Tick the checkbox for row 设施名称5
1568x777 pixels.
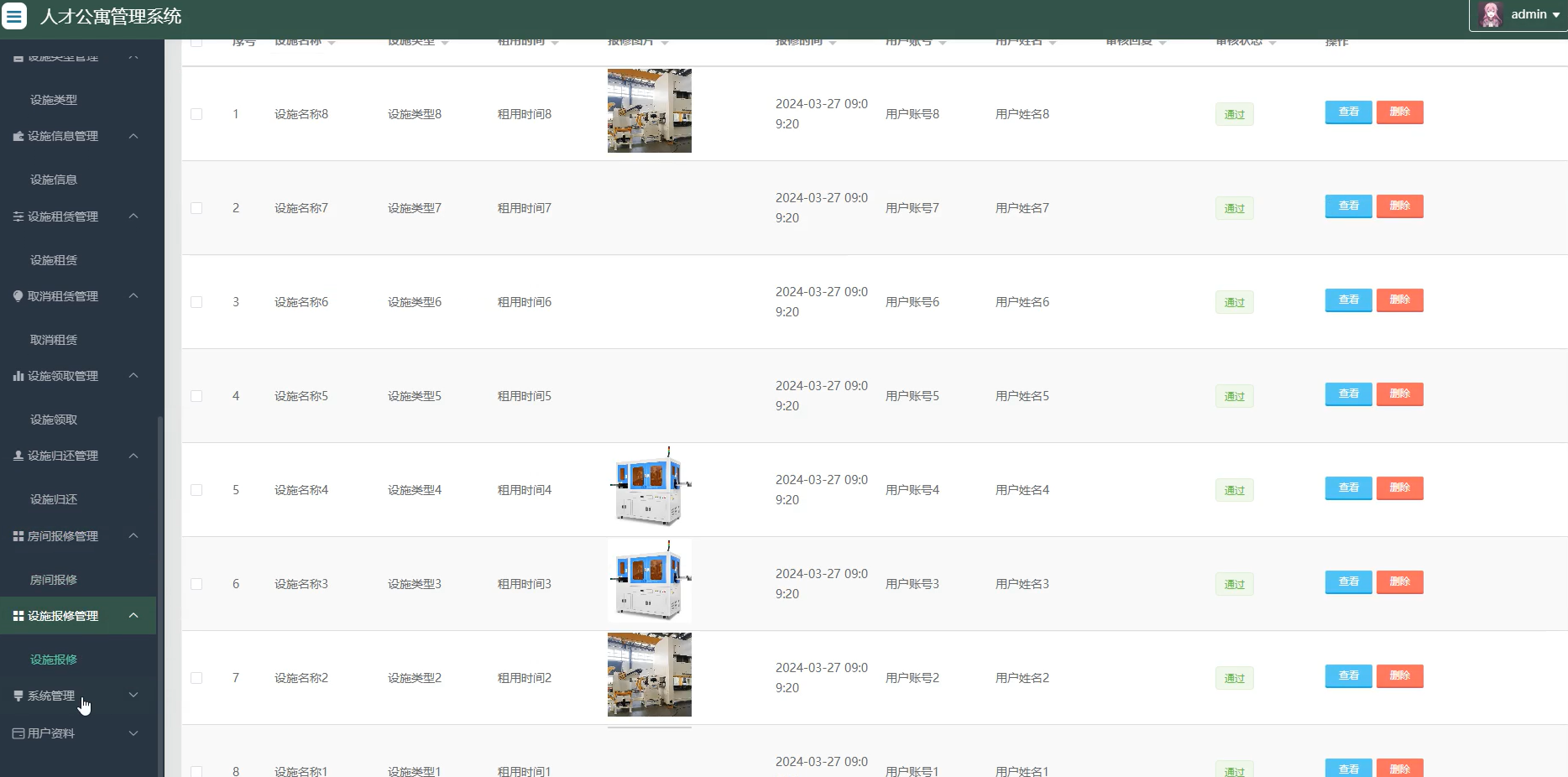click(196, 396)
